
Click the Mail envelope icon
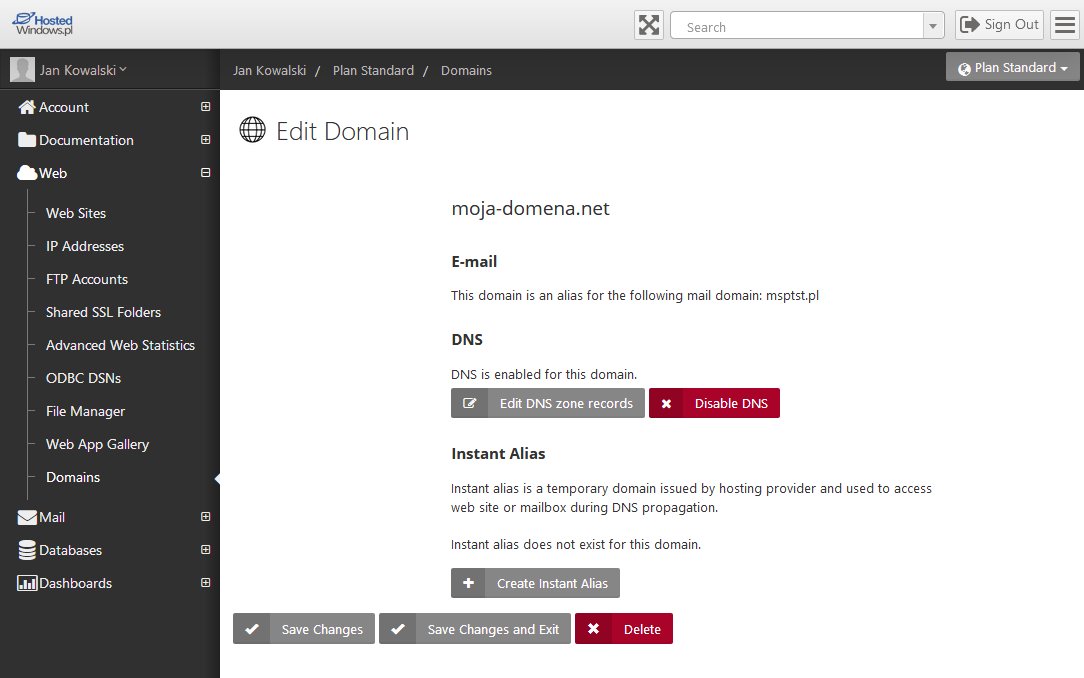(x=27, y=517)
